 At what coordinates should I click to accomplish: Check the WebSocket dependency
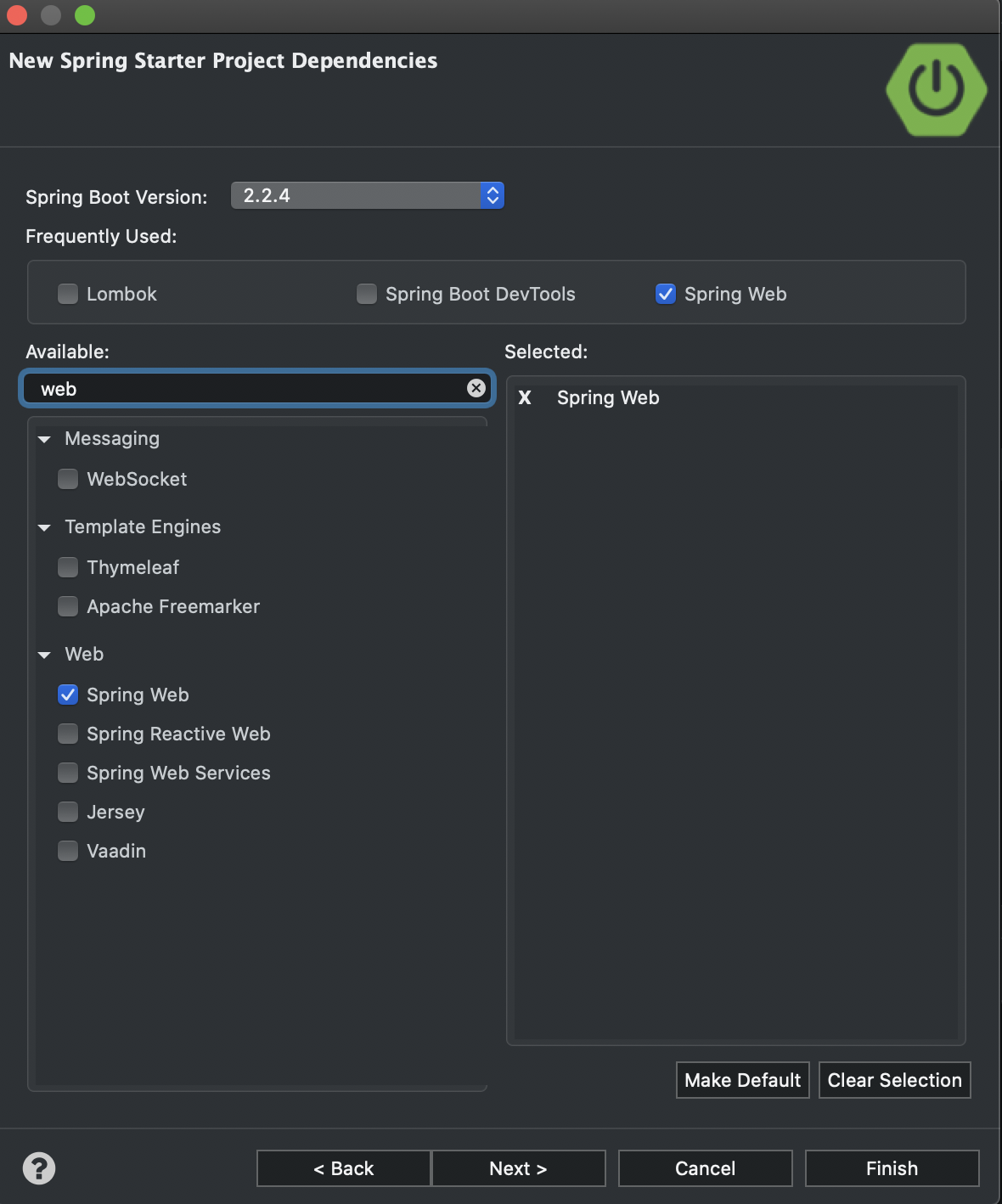pyautogui.click(x=68, y=479)
